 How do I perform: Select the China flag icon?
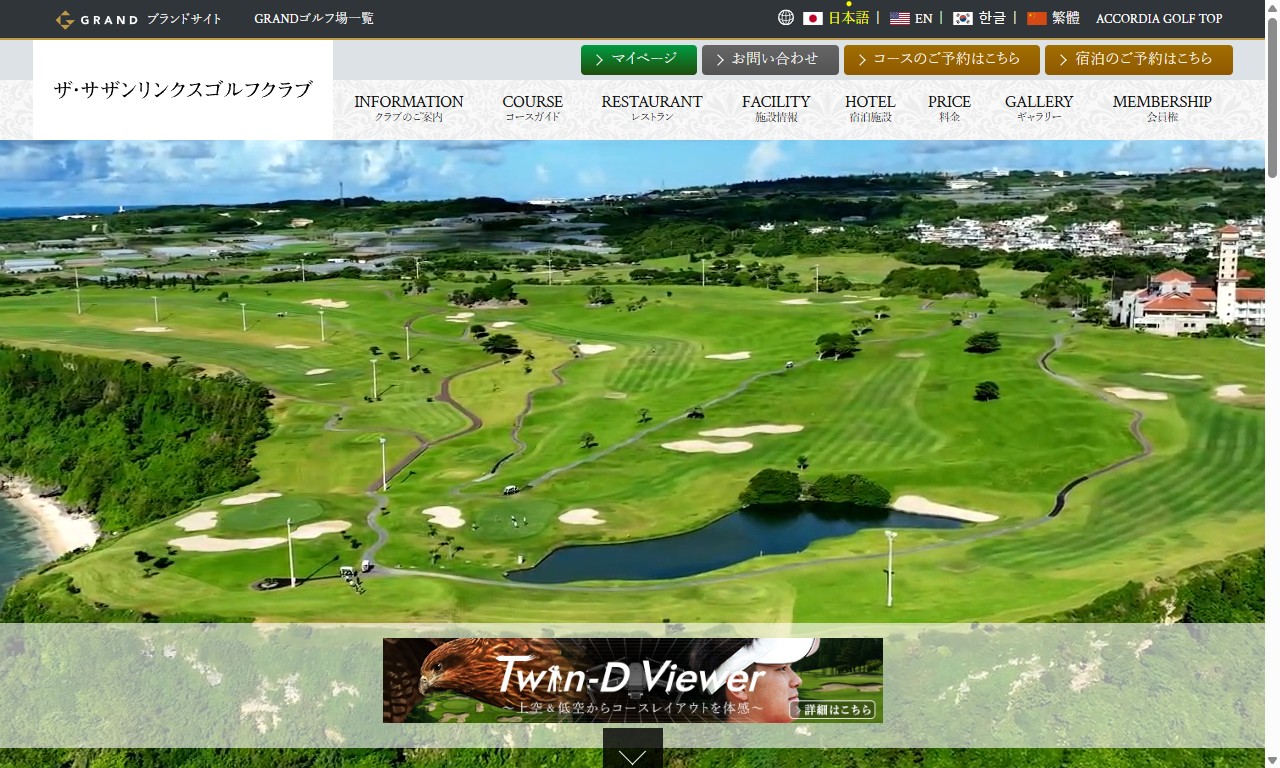pyautogui.click(x=1037, y=18)
